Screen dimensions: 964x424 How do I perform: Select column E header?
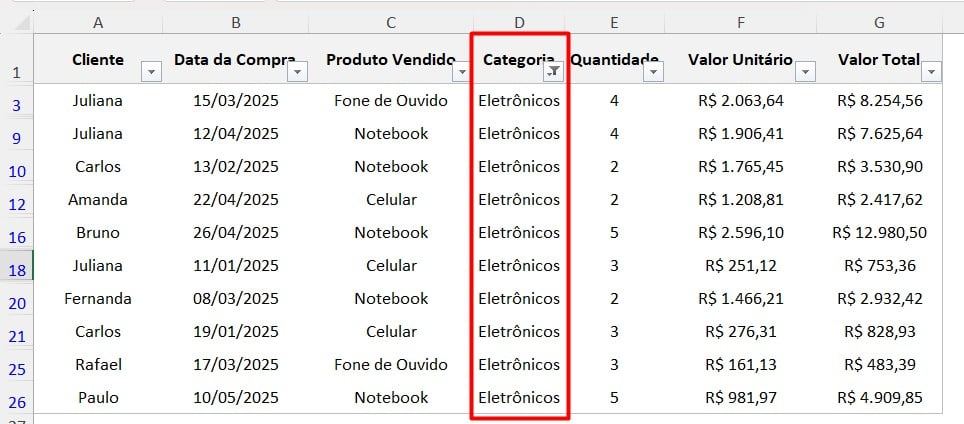[615, 23]
